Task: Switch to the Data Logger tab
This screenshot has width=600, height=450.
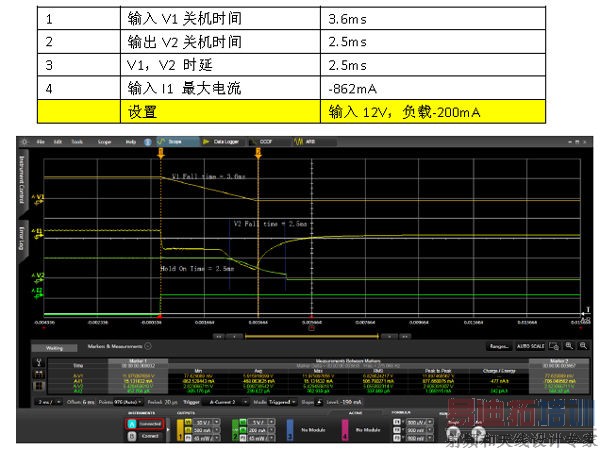Action: click(223, 142)
